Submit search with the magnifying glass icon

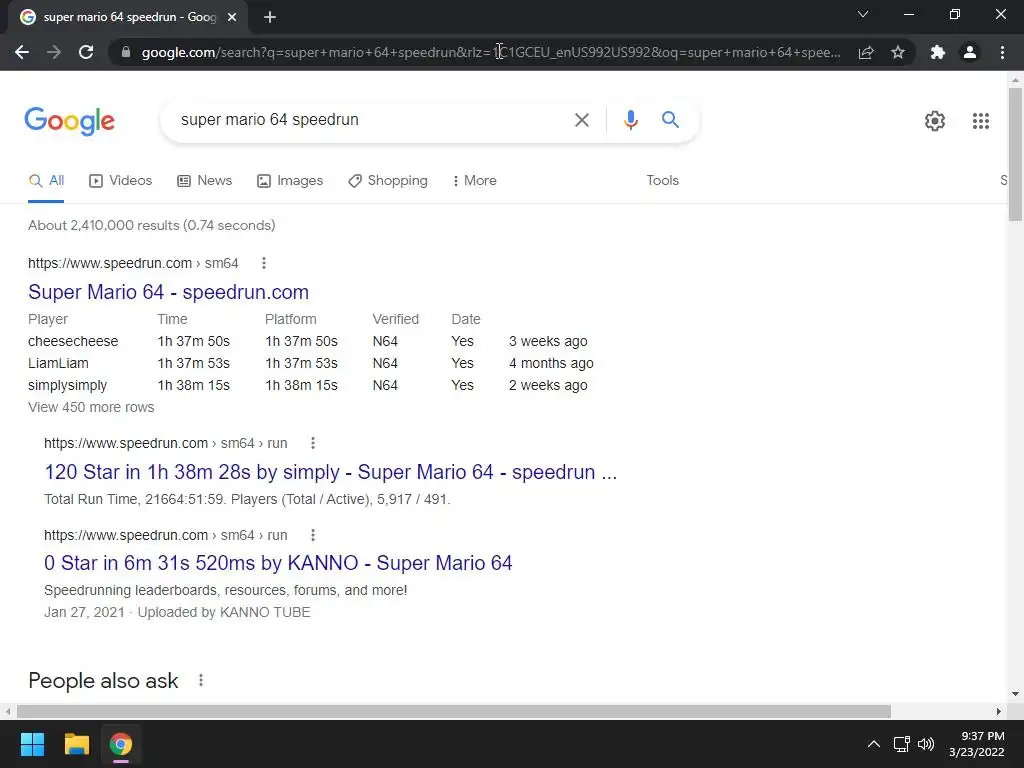670,120
